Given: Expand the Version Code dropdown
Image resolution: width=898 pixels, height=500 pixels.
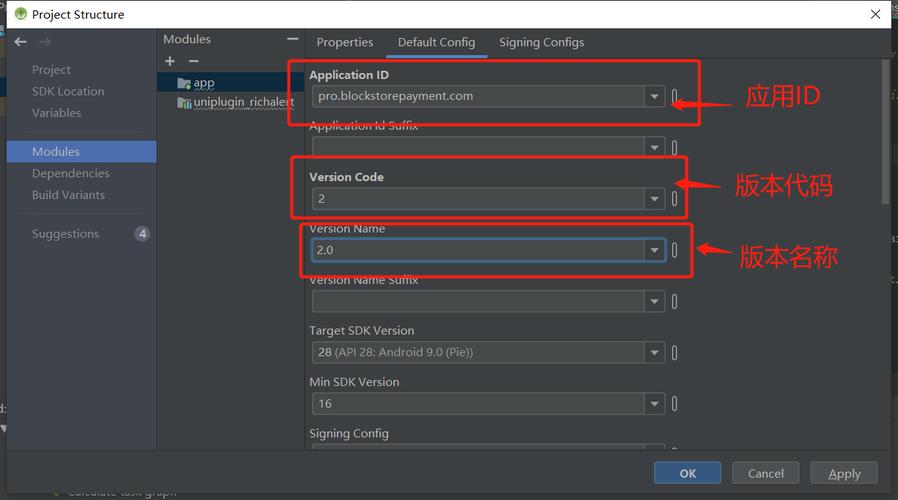Looking at the screenshot, I should coord(654,199).
